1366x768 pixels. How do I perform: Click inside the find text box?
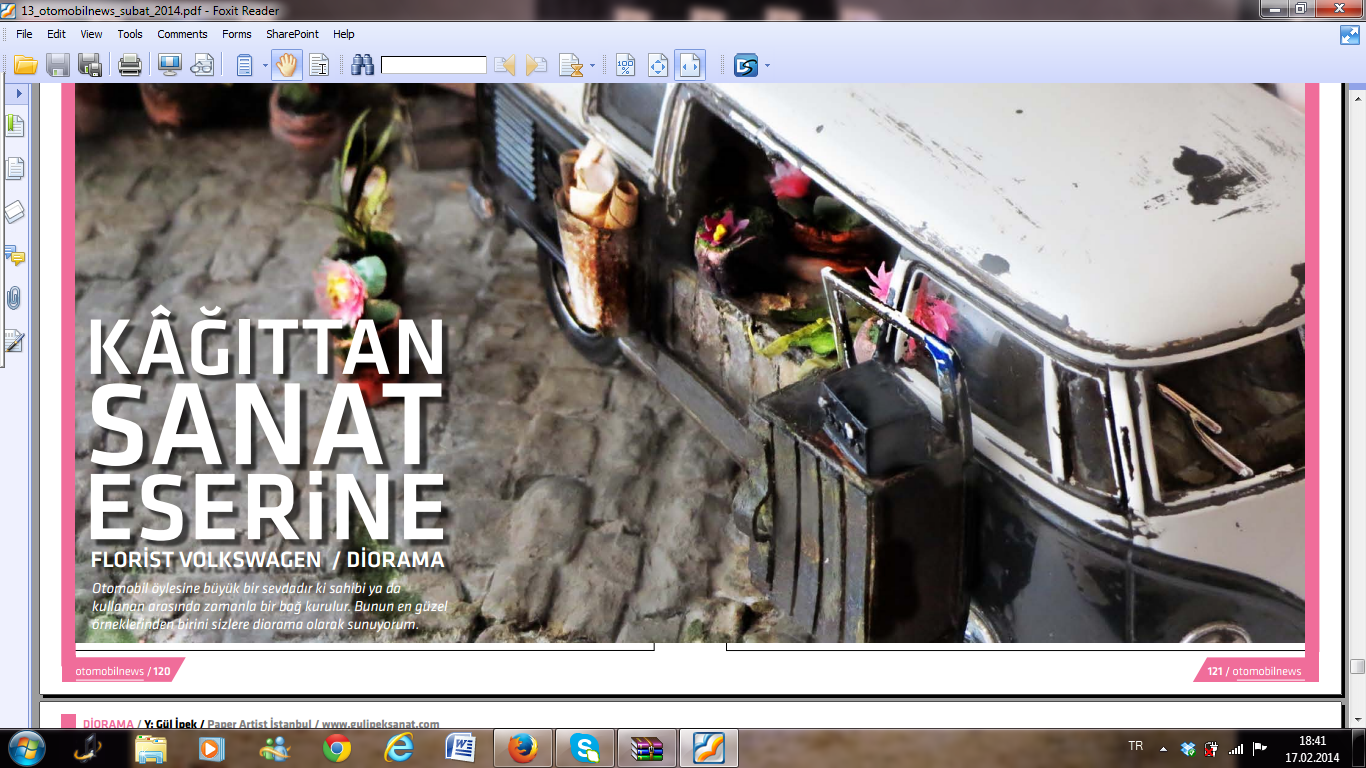(x=433, y=65)
